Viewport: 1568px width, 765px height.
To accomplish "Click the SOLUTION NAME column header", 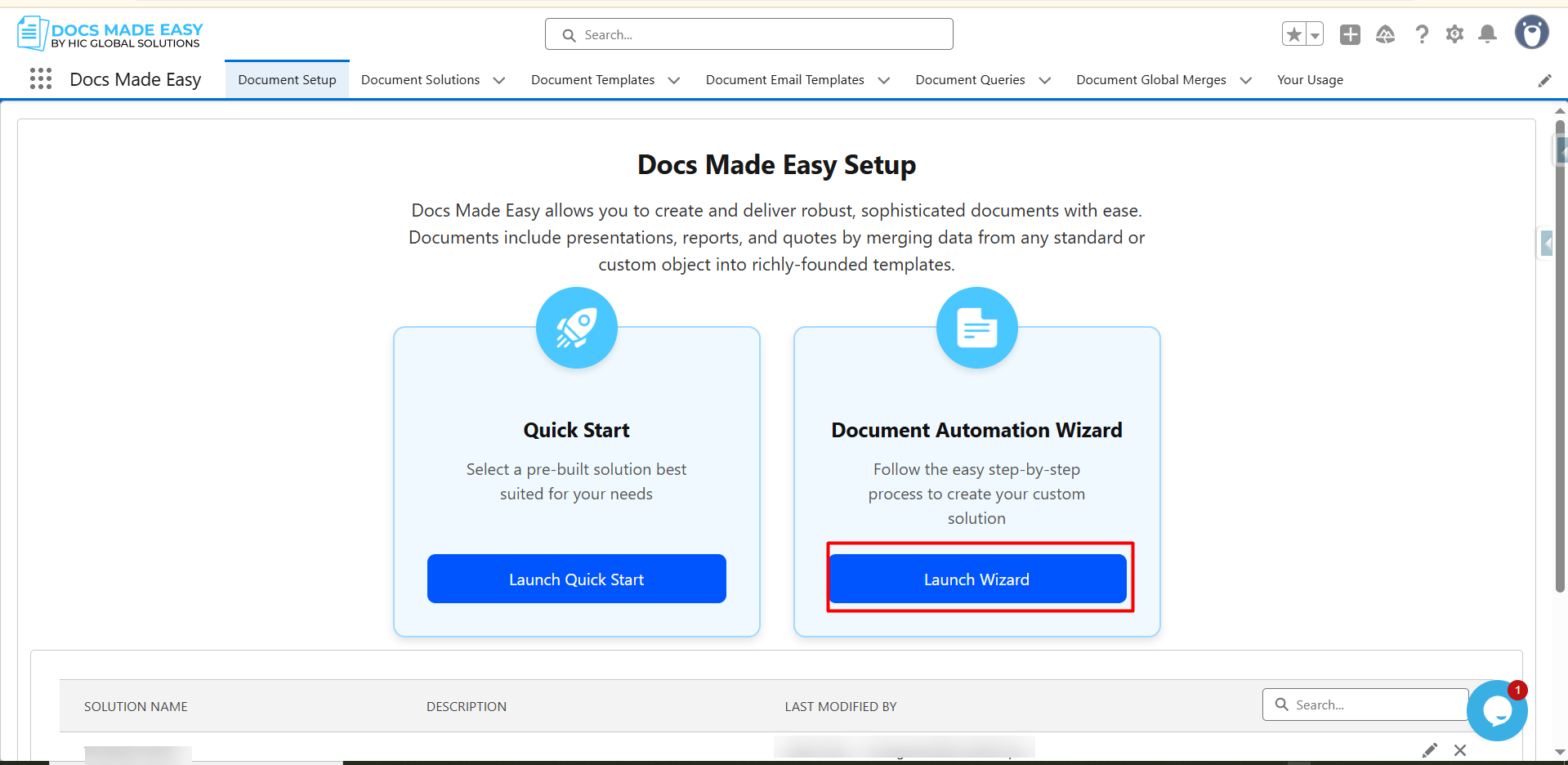I will coord(136,706).
